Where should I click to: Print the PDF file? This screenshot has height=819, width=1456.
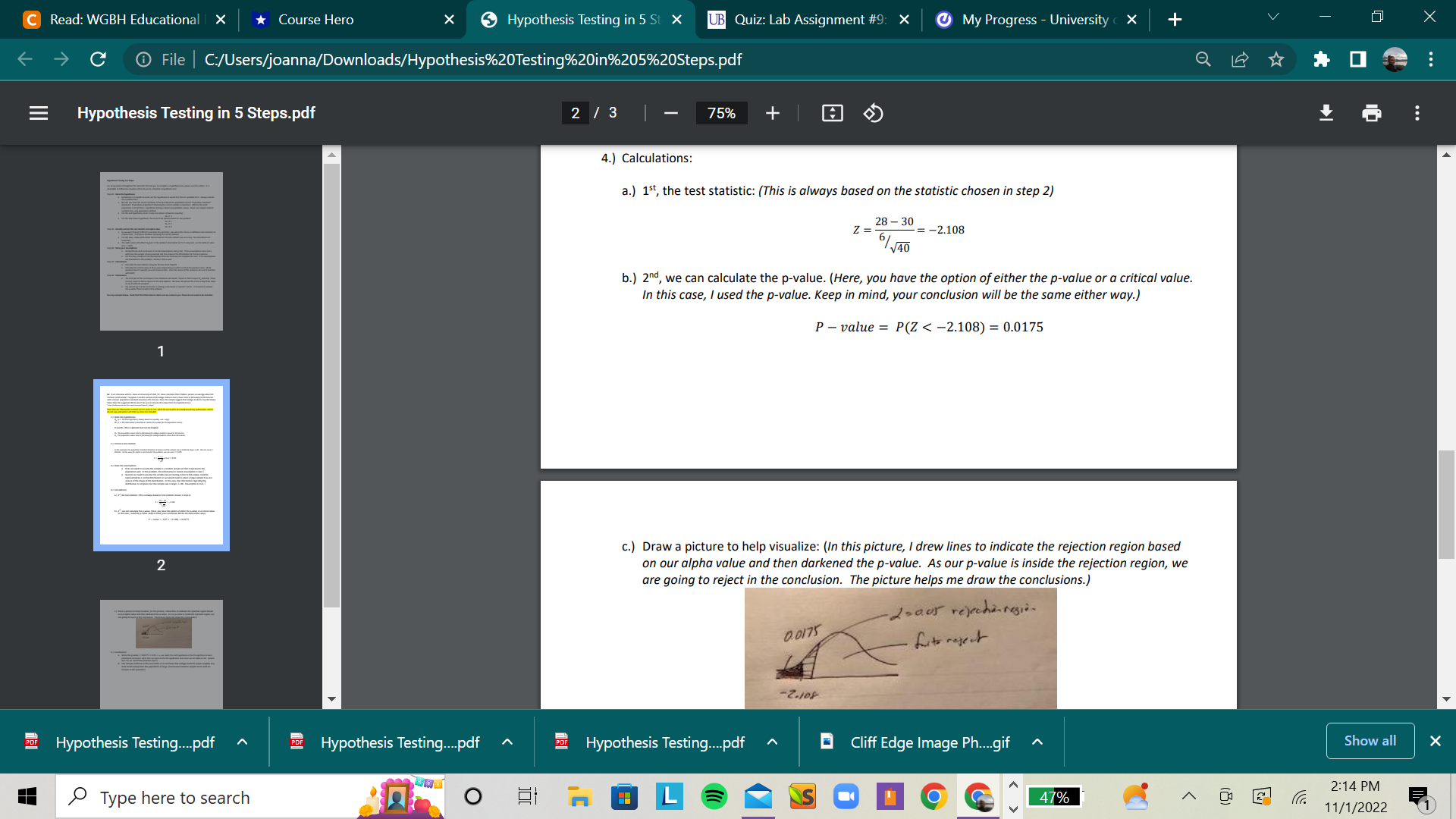coord(1371,113)
